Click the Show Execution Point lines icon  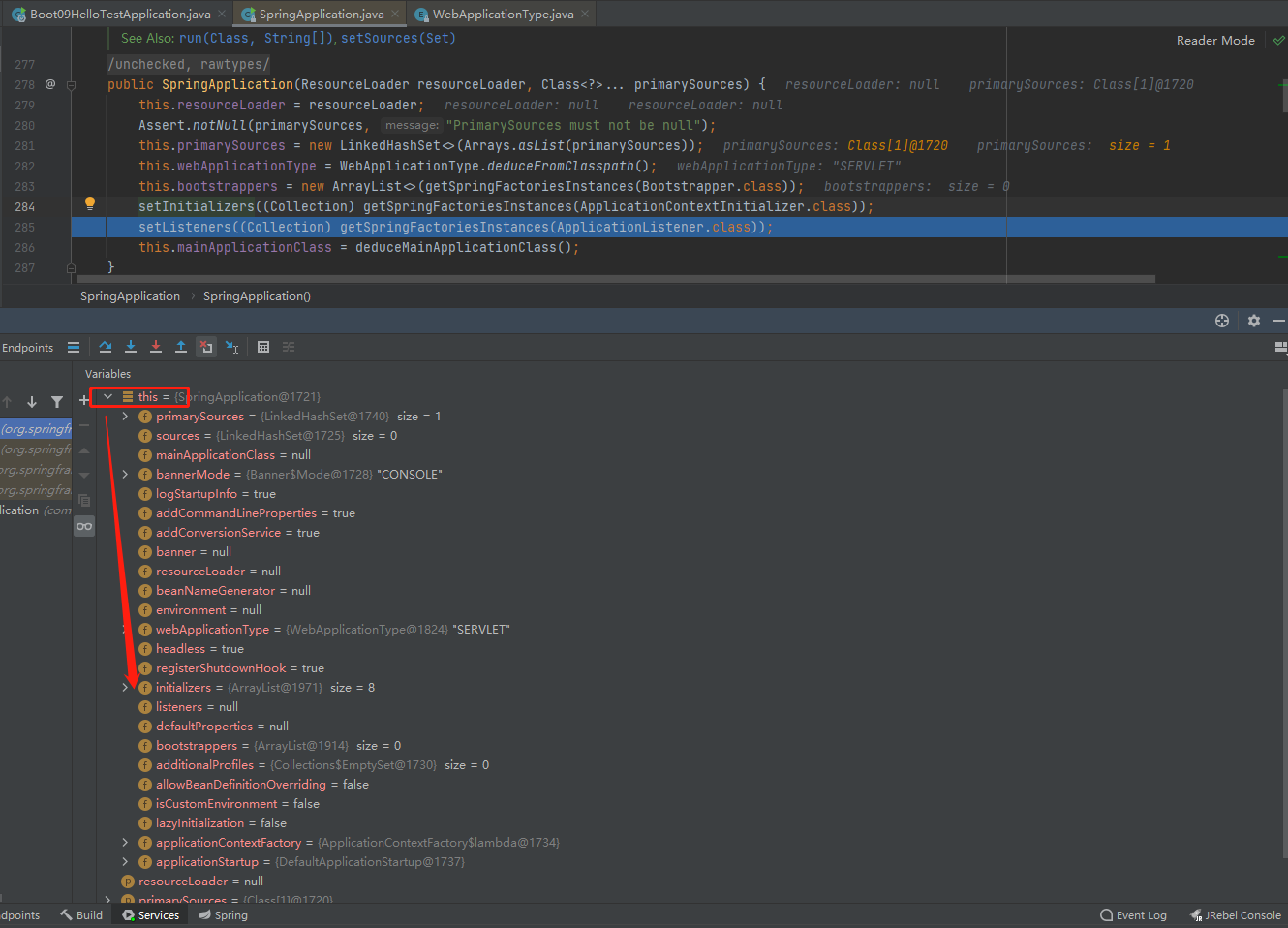click(x=74, y=347)
